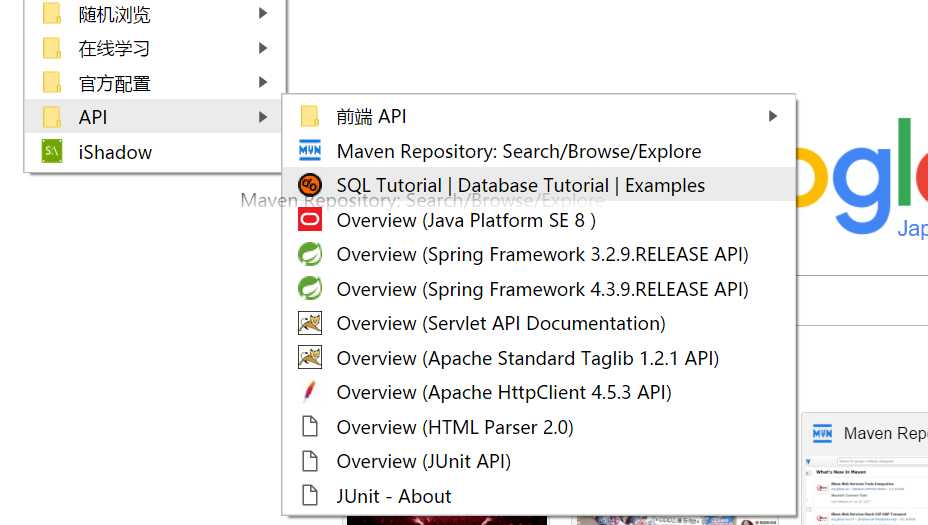Open the 前端 API subfolder
928x525 pixels.
point(539,116)
